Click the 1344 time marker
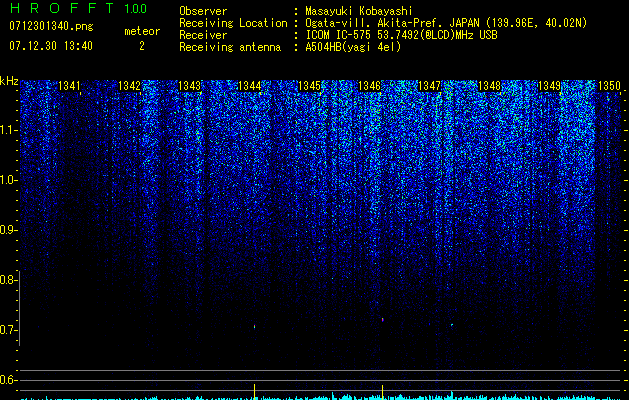The image size is (629, 400). pos(250,86)
